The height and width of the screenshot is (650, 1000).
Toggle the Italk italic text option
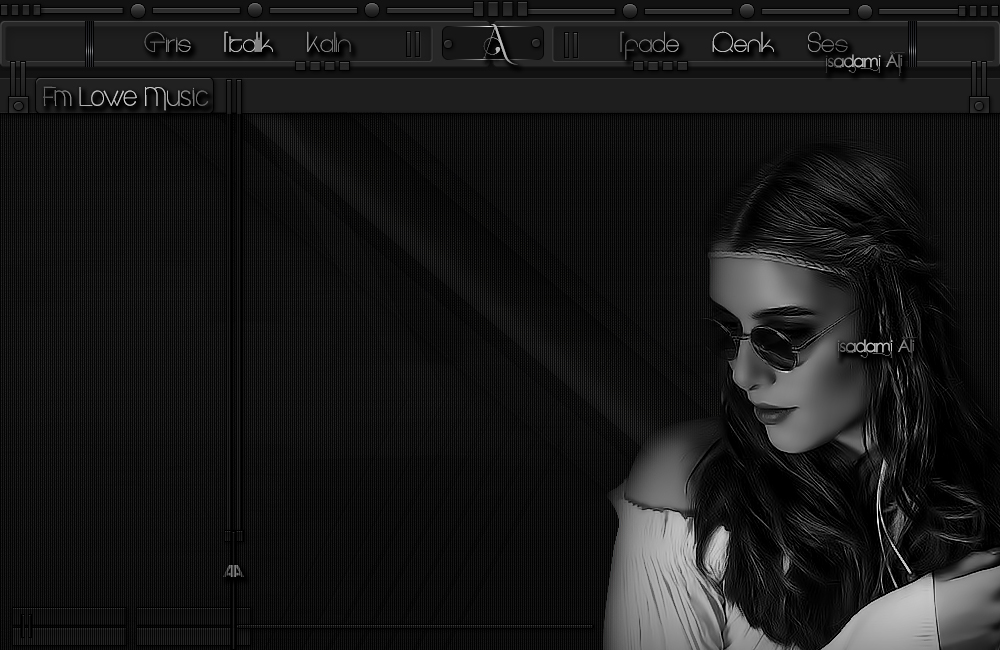click(x=248, y=43)
